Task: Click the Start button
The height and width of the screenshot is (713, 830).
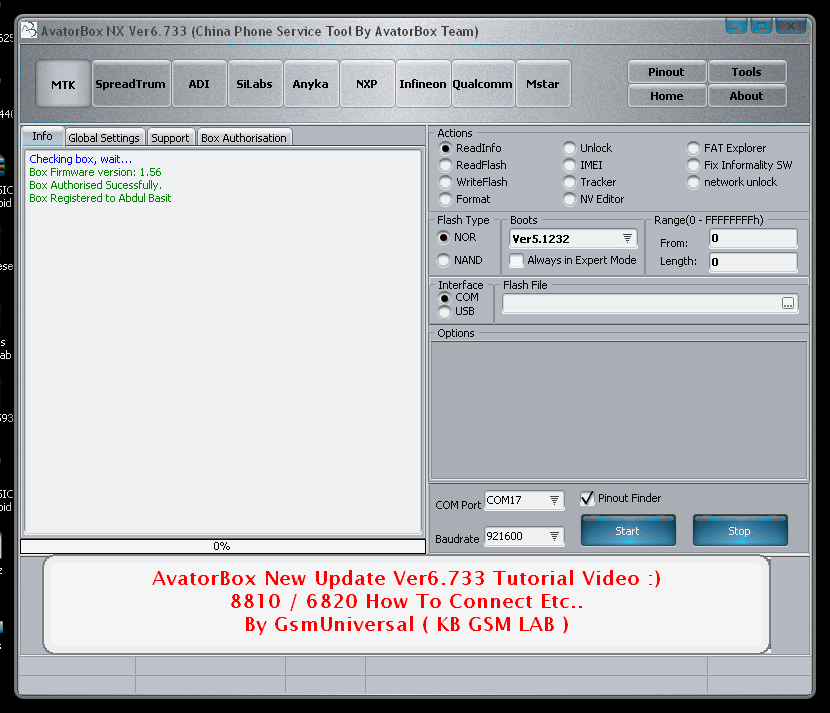Action: (628, 530)
